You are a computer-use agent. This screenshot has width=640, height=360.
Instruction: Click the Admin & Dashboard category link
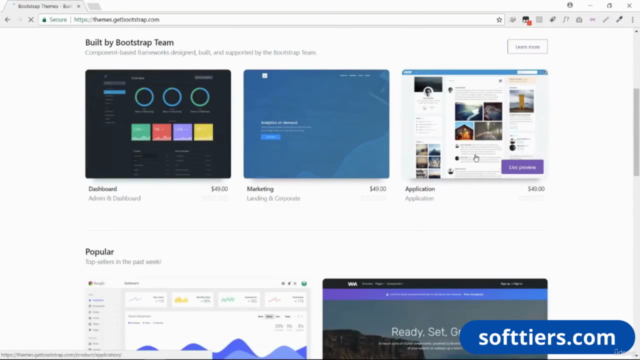coord(114,198)
